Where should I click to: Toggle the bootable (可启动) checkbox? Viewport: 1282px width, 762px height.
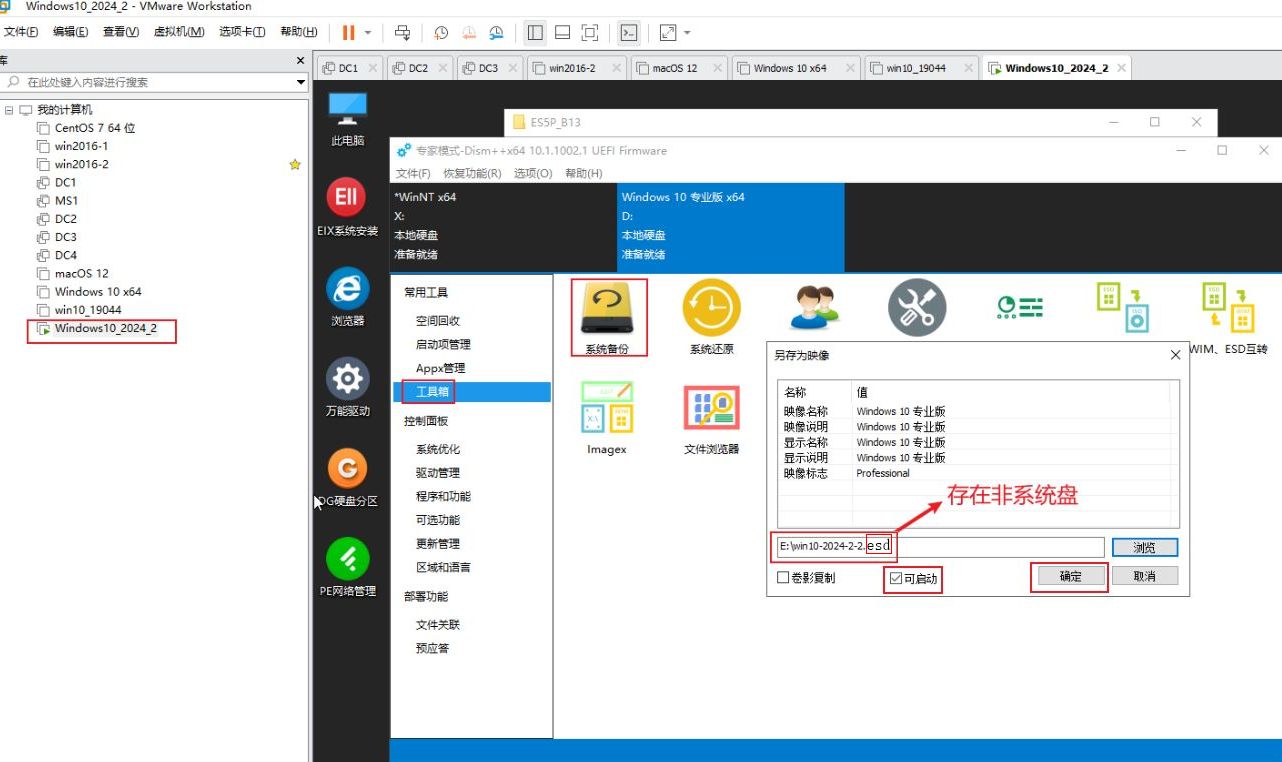[895, 578]
